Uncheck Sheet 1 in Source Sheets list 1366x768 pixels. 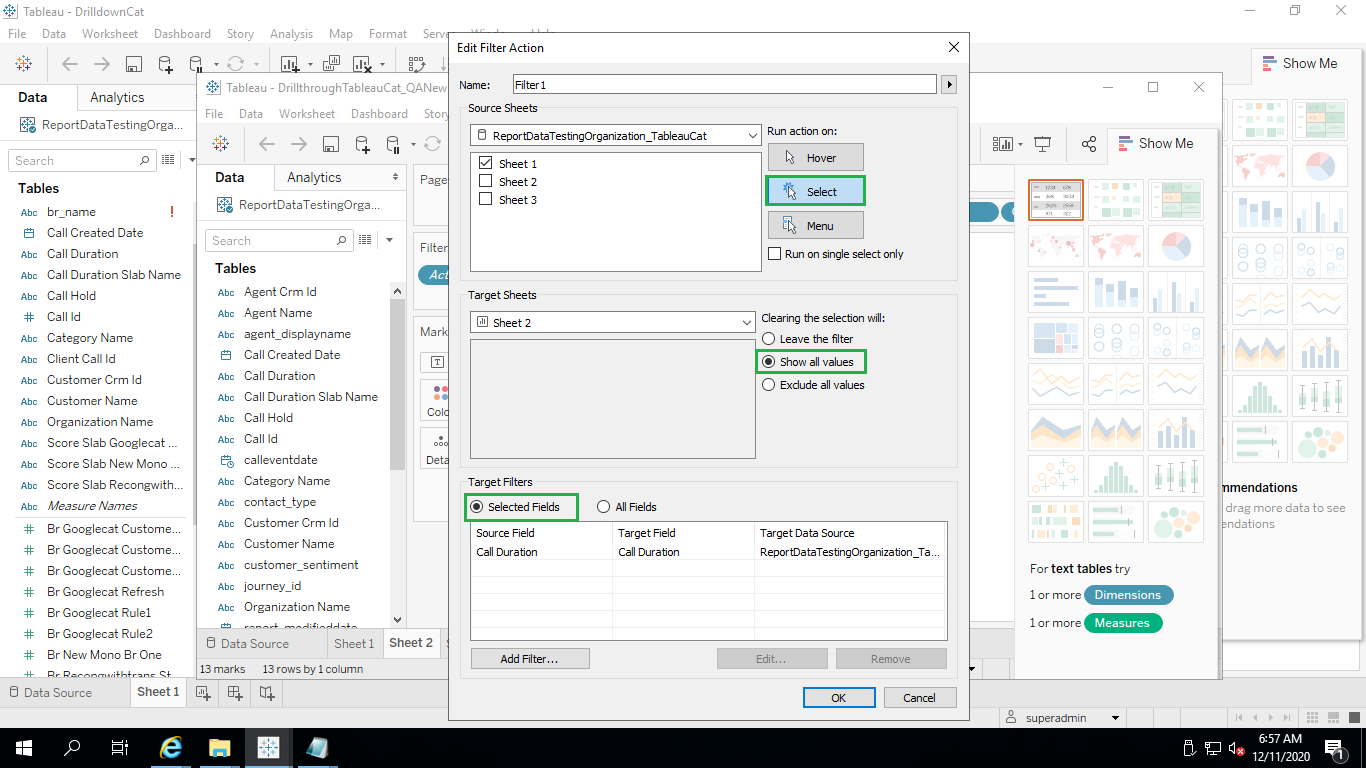coord(486,163)
